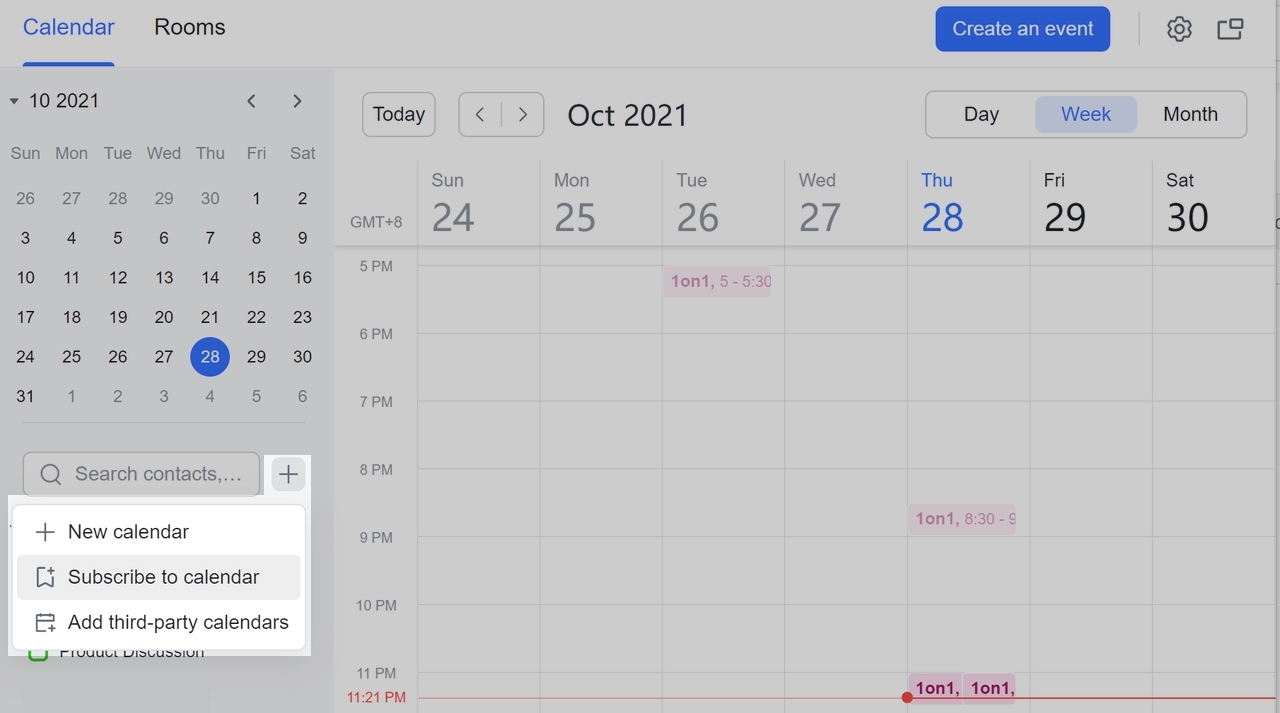This screenshot has height=713, width=1280.
Task: Click the plus icon to add a calendar
Action: 288,473
